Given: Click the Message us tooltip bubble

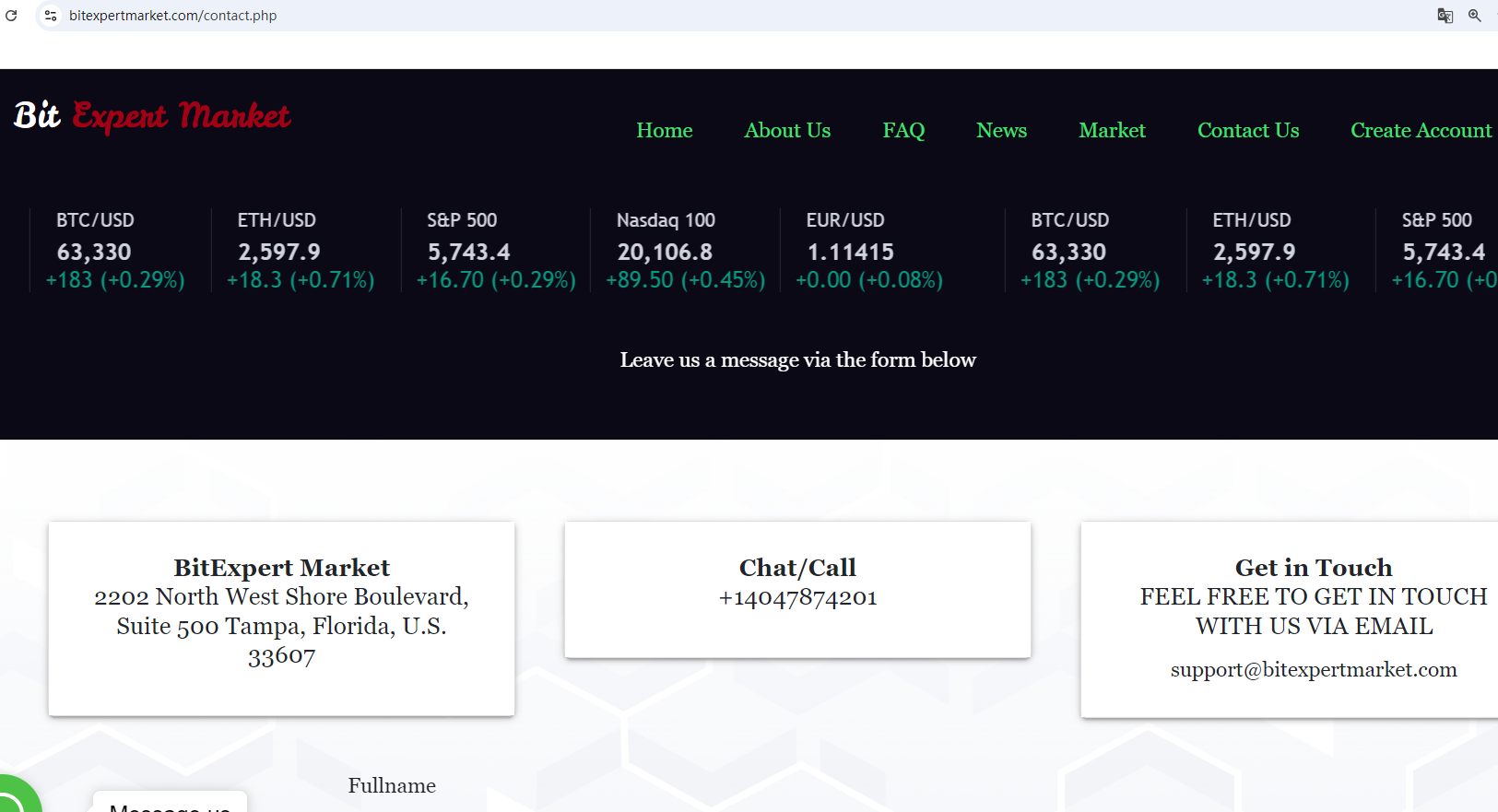Looking at the screenshot, I should (x=170, y=804).
